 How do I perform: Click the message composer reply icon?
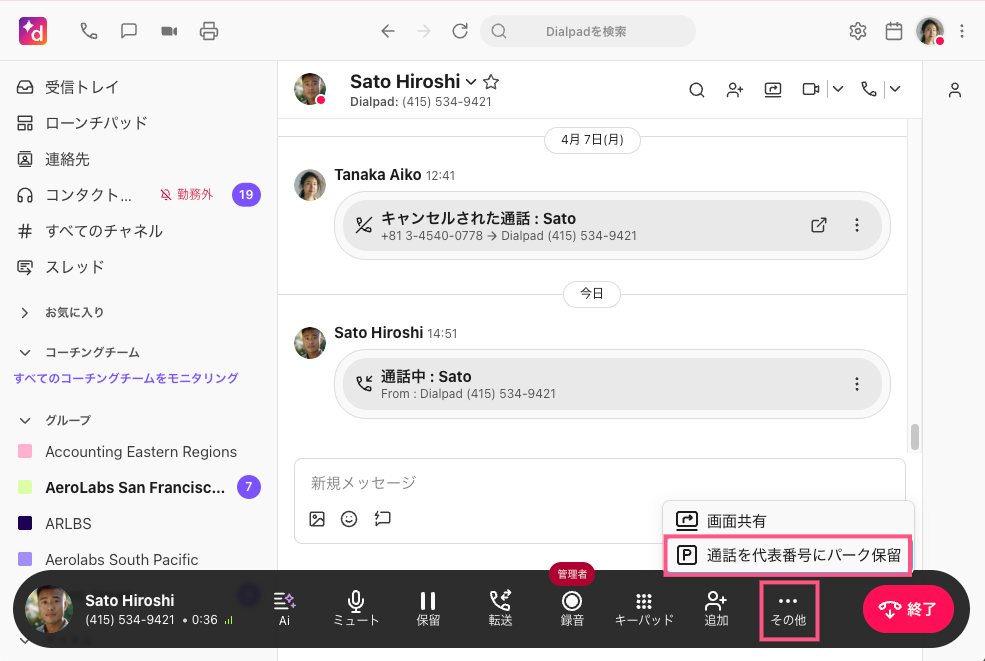point(383,518)
